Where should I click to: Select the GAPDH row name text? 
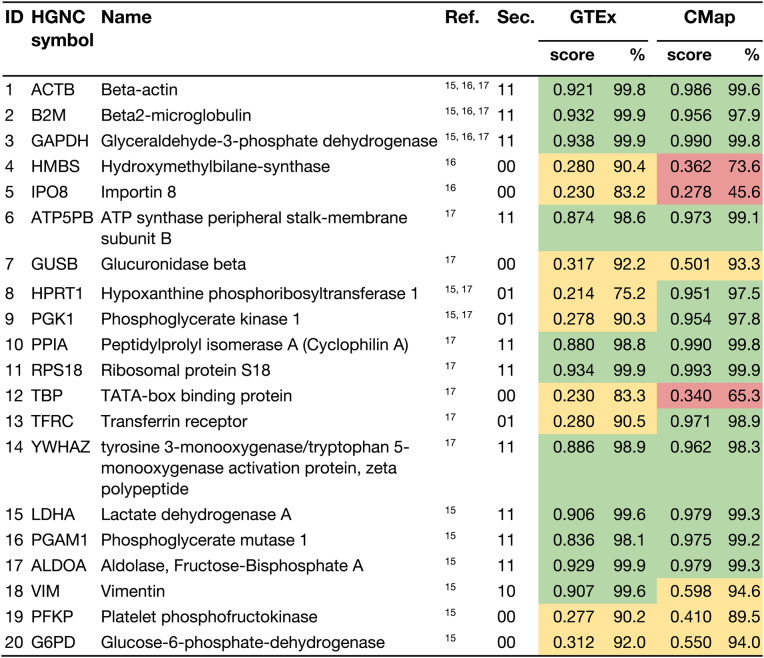click(269, 141)
